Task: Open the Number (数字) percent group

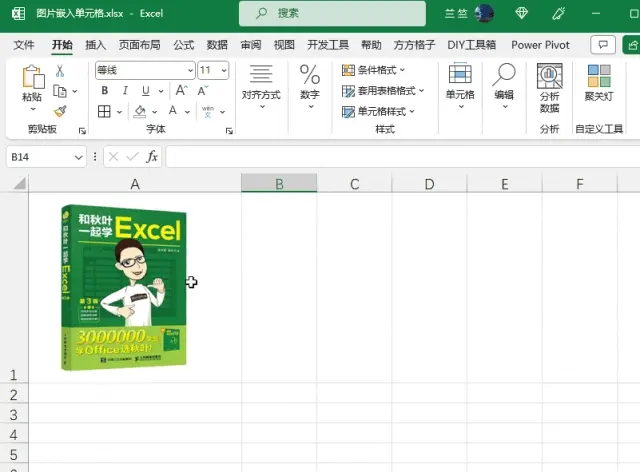Action: pos(310,87)
